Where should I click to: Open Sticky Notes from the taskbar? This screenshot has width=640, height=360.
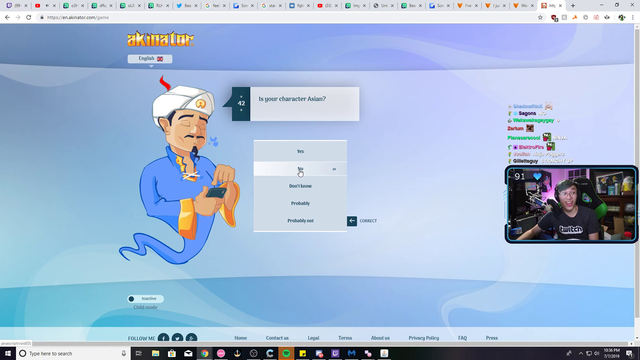click(302, 353)
